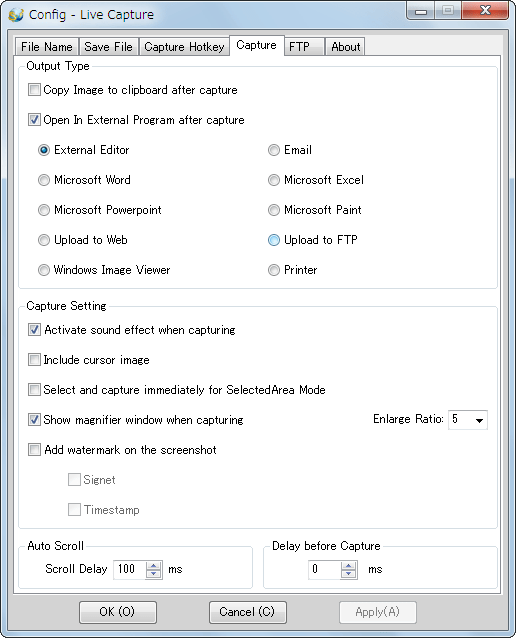
Task: Enable Copy Image to clipboard after capture
Action: coord(34,90)
